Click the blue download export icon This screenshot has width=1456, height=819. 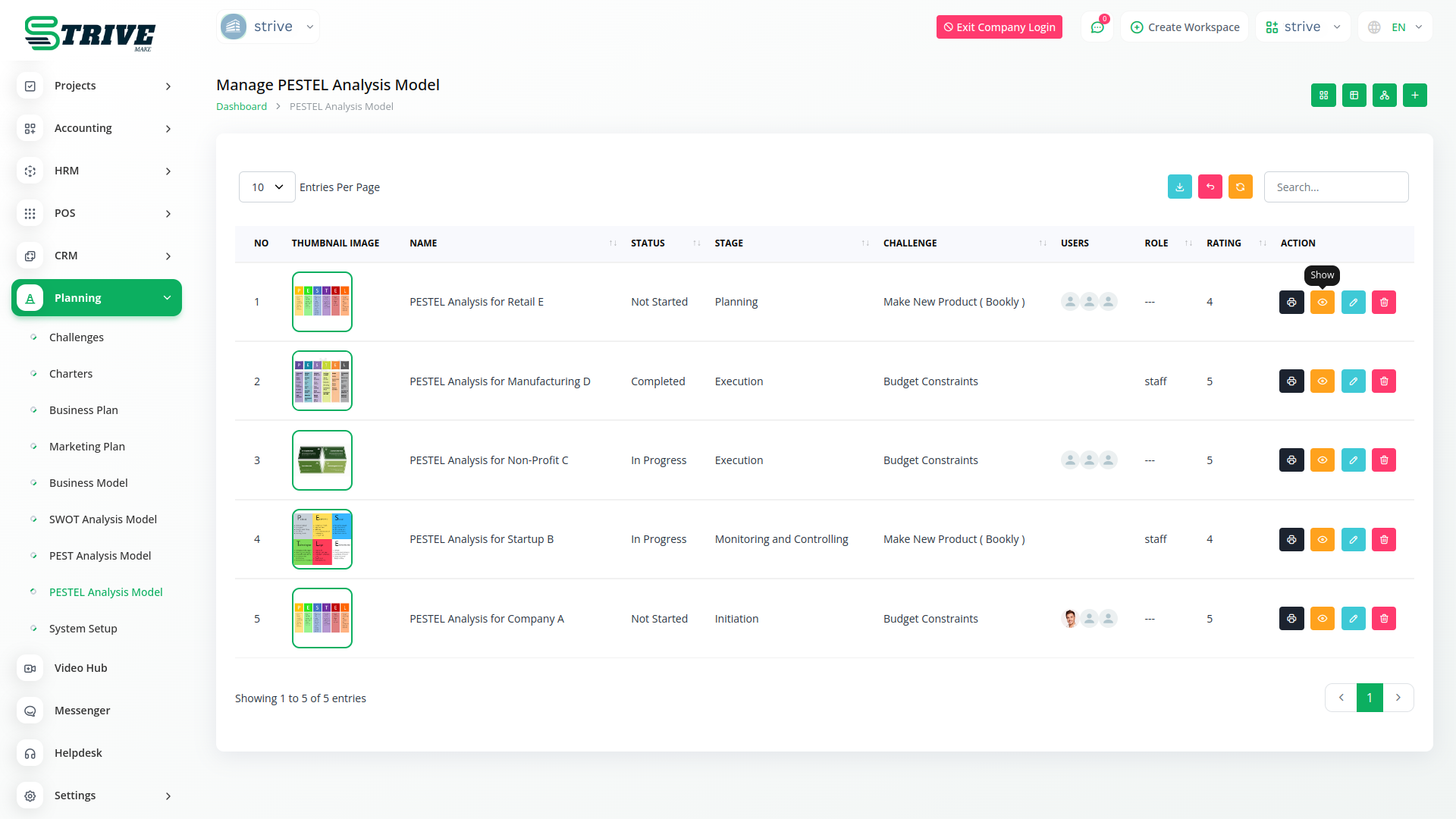[x=1179, y=187]
